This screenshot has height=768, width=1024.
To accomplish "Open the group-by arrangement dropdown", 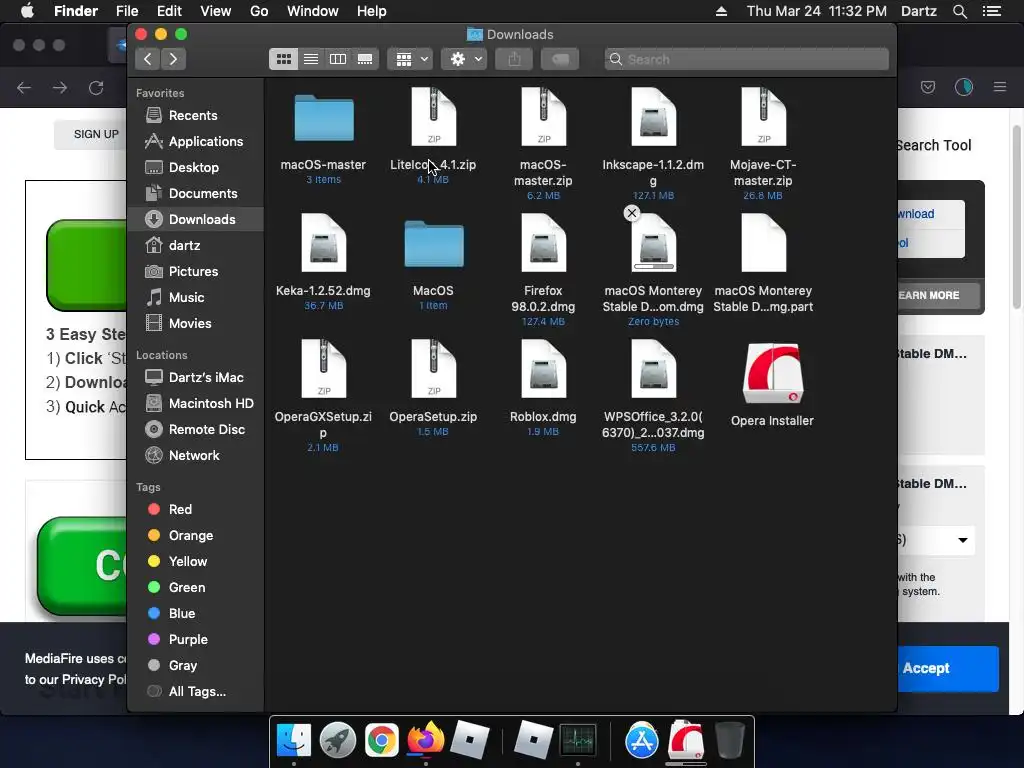I will [x=410, y=59].
